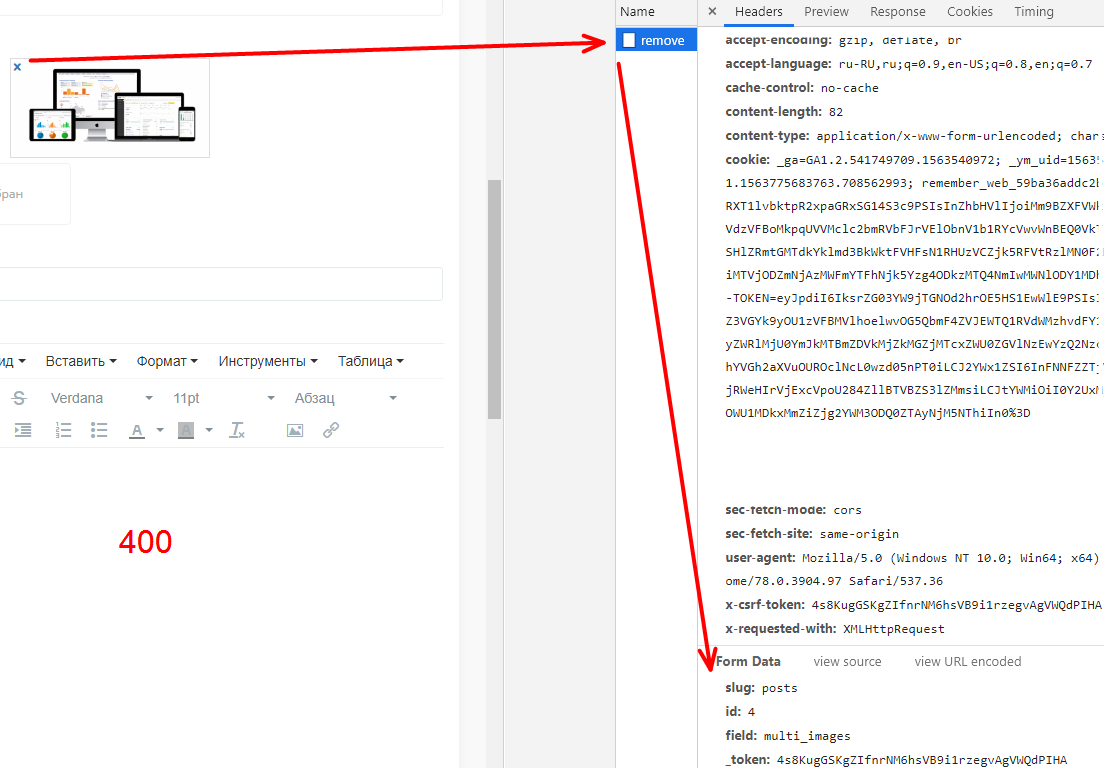The height and width of the screenshot is (768, 1104).
Task: Click the Clear formatting icon
Action: coord(236,430)
